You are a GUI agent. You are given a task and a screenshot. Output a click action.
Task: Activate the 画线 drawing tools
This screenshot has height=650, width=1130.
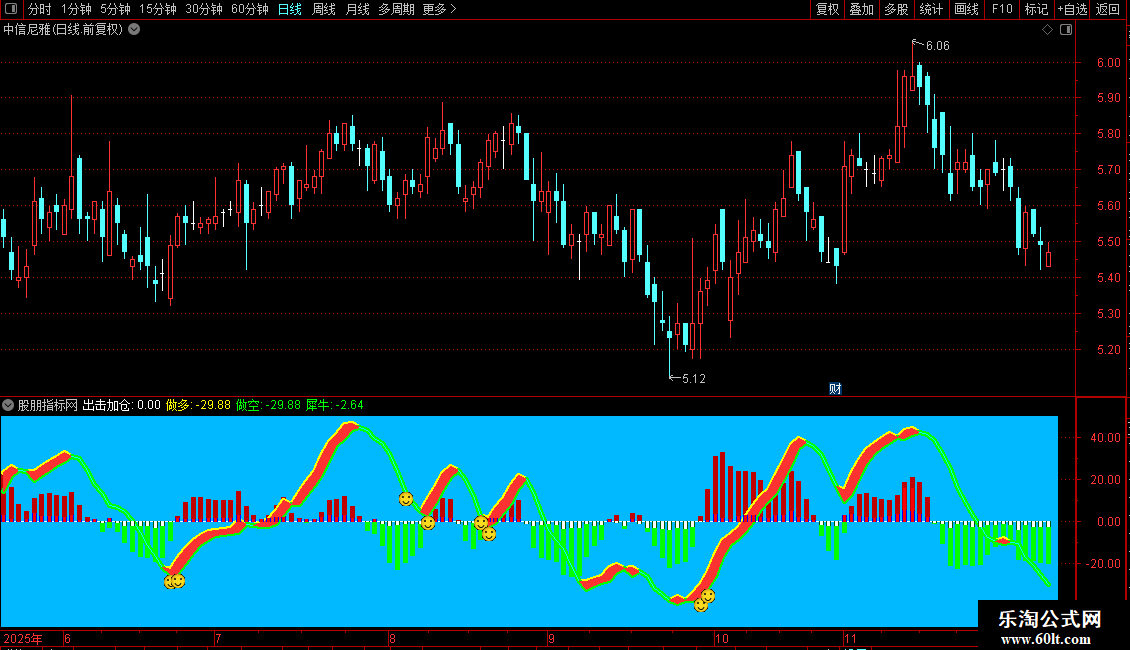pos(966,9)
